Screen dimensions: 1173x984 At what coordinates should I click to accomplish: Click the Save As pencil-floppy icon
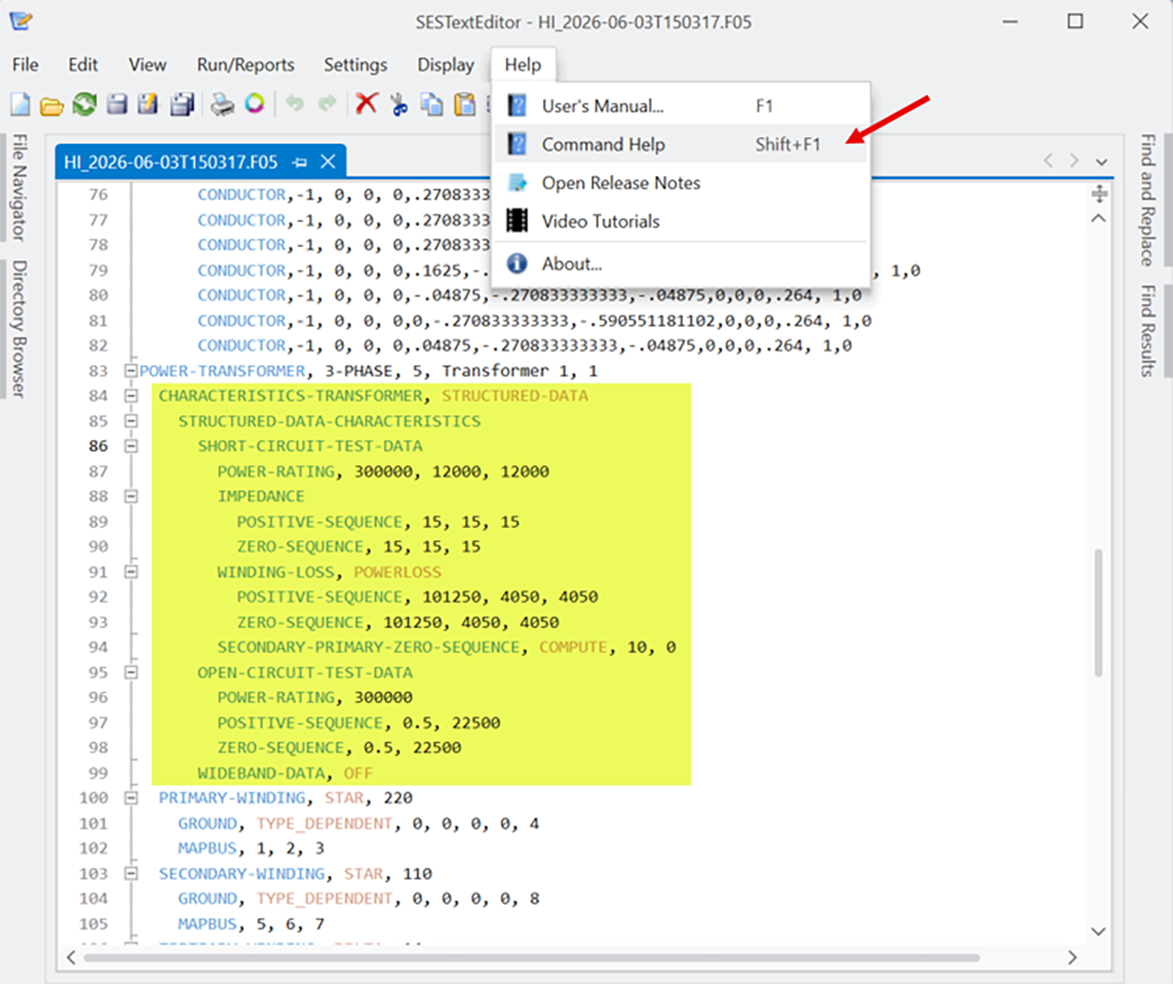148,103
